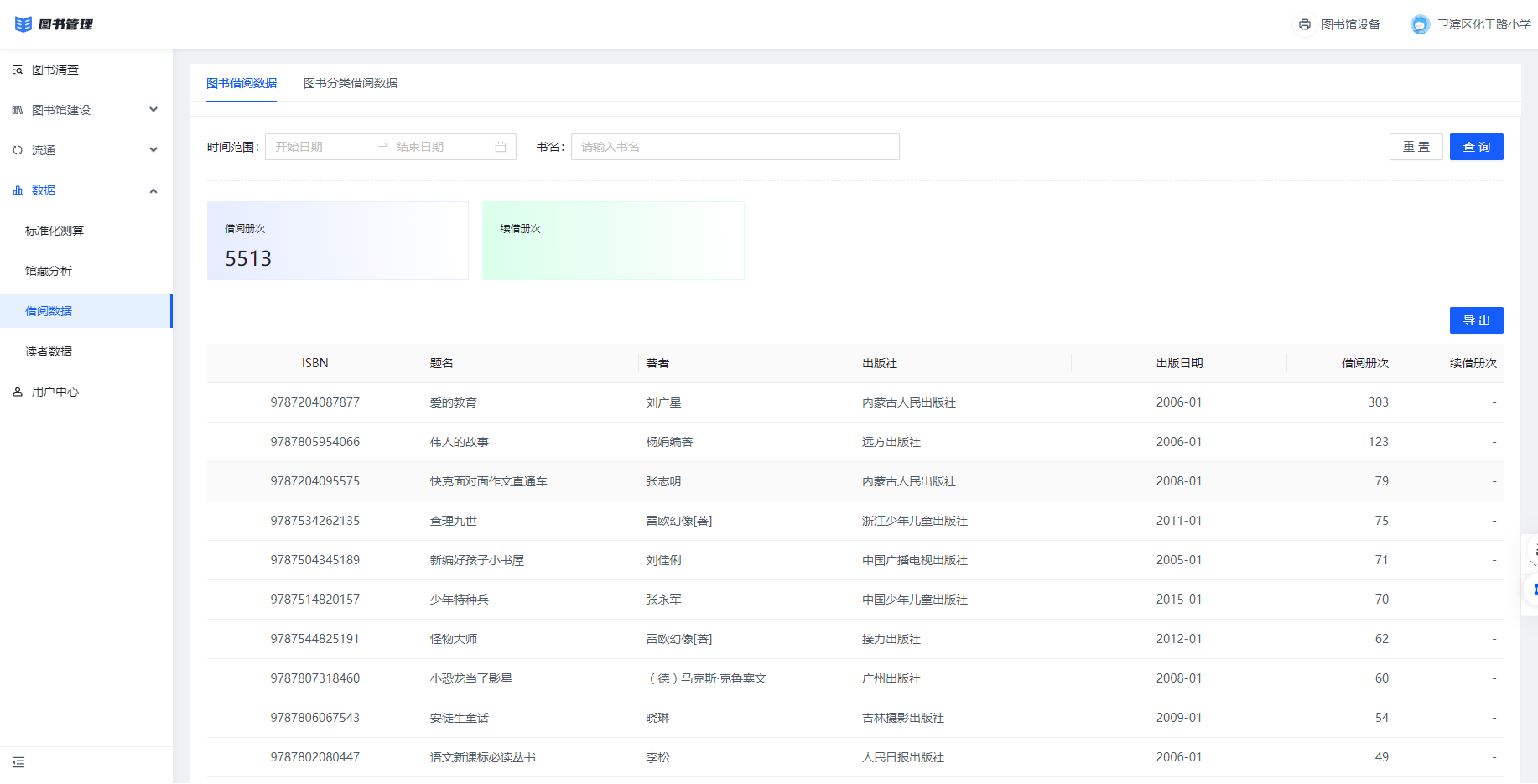The width and height of the screenshot is (1538, 784).
Task: Collapse the 数据 submenu chevron
Action: [x=153, y=191]
